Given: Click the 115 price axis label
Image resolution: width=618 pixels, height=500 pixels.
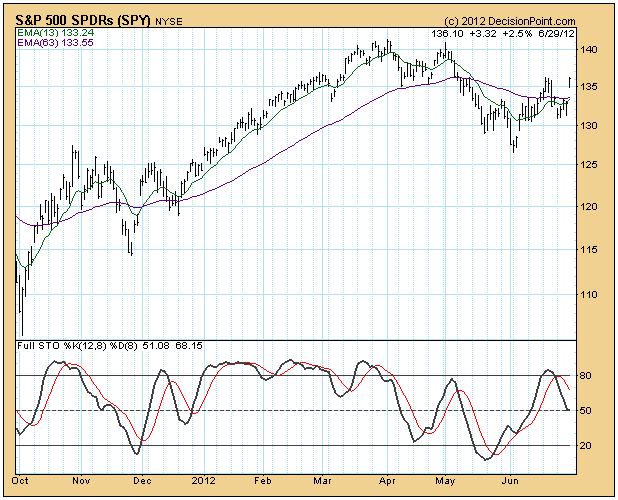Looking at the screenshot, I should coord(588,249).
